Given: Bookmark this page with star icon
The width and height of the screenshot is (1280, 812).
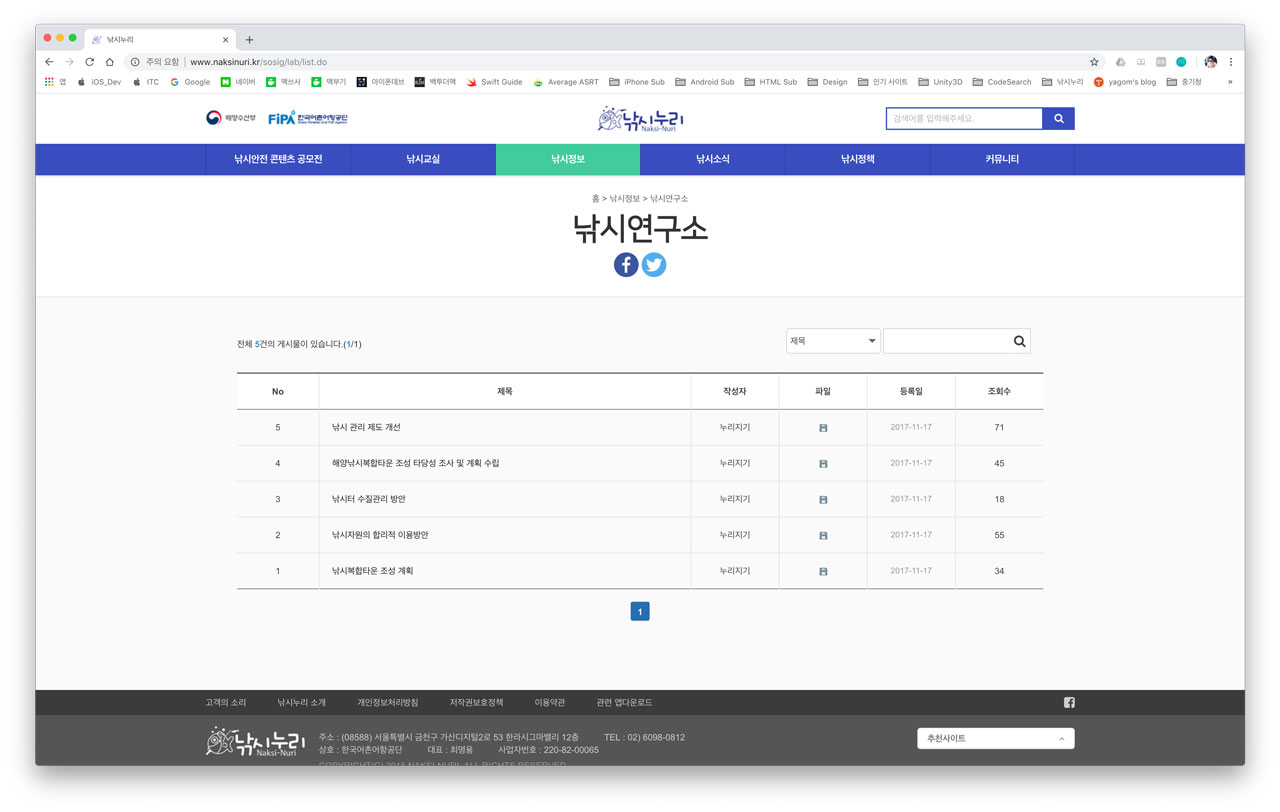Looking at the screenshot, I should click(x=1094, y=62).
